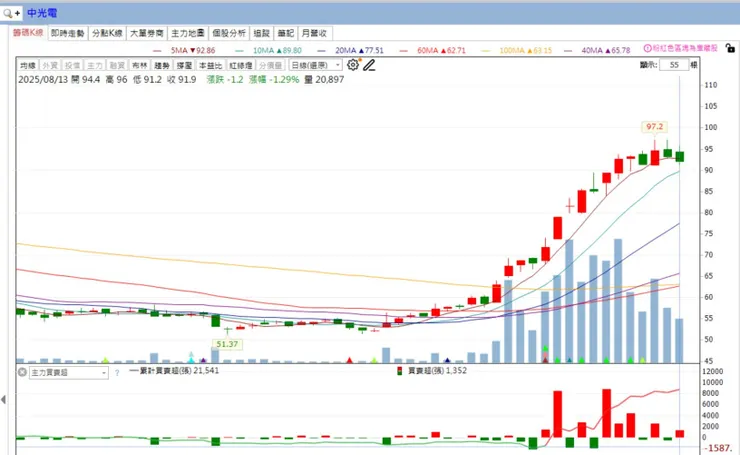Viewport: 740px width, 455px height.
Task: Toggle the 本益比 overlay button
Action: [210, 66]
